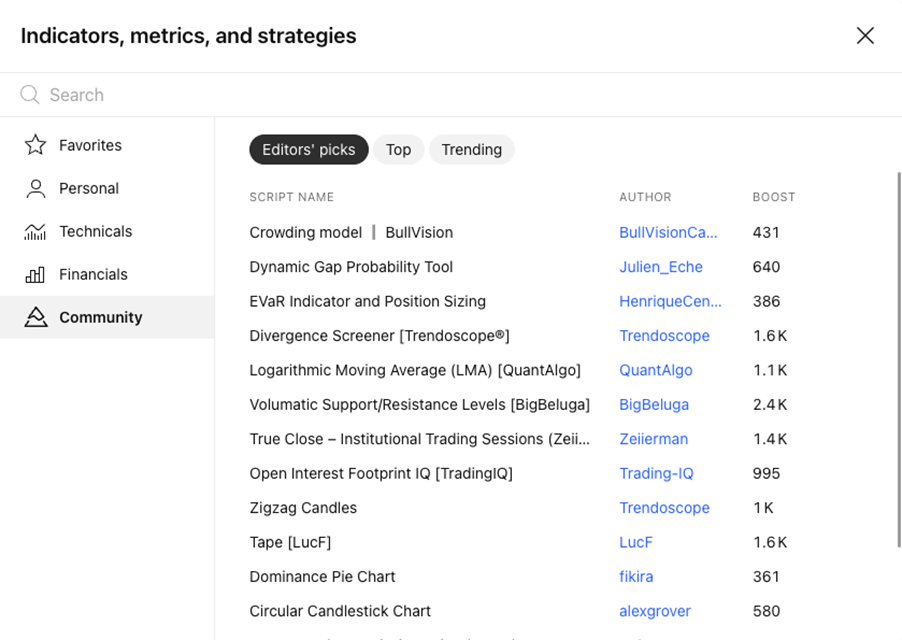Viewport: 902px width, 640px height.
Task: Add Circular Candlestick Chart script
Action: (340, 611)
